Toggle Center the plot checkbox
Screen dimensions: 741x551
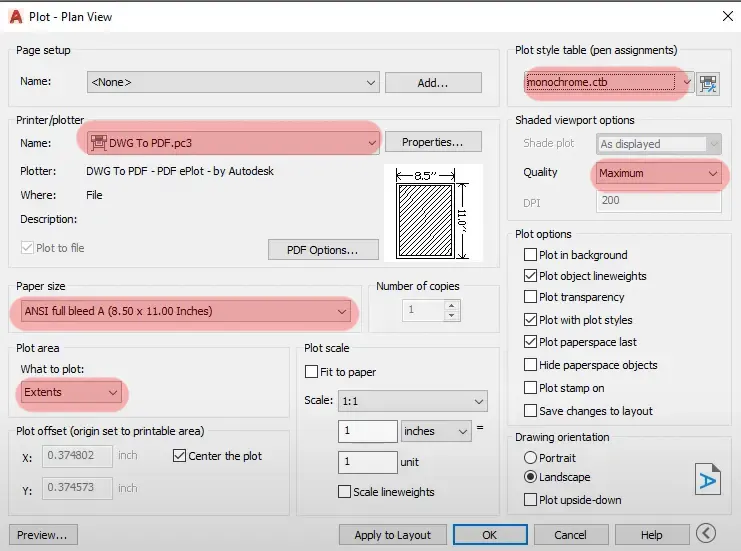click(180, 456)
